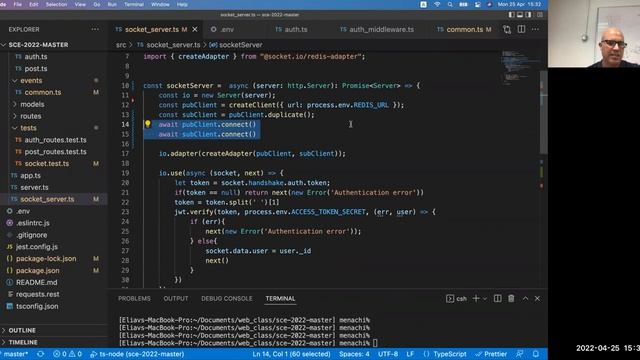Click the master branch status bar item
The width and height of the screenshot is (640, 360).
[15, 354]
